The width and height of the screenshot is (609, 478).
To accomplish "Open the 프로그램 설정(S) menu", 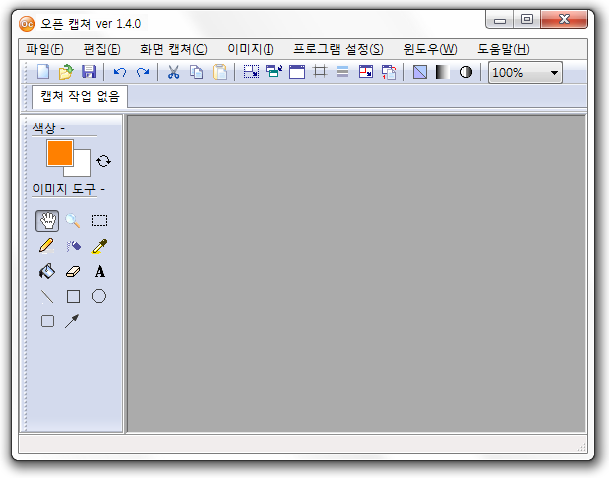I will point(338,49).
